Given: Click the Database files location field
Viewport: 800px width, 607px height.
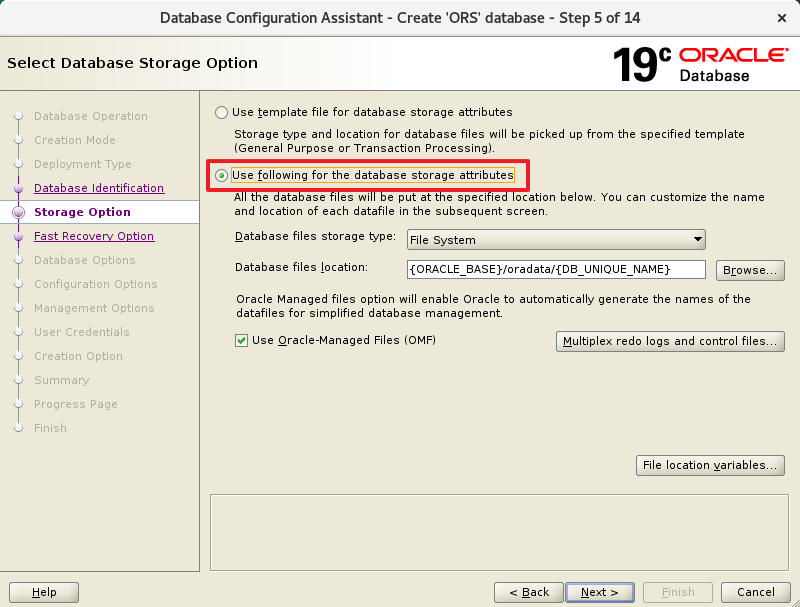Looking at the screenshot, I should 556,269.
